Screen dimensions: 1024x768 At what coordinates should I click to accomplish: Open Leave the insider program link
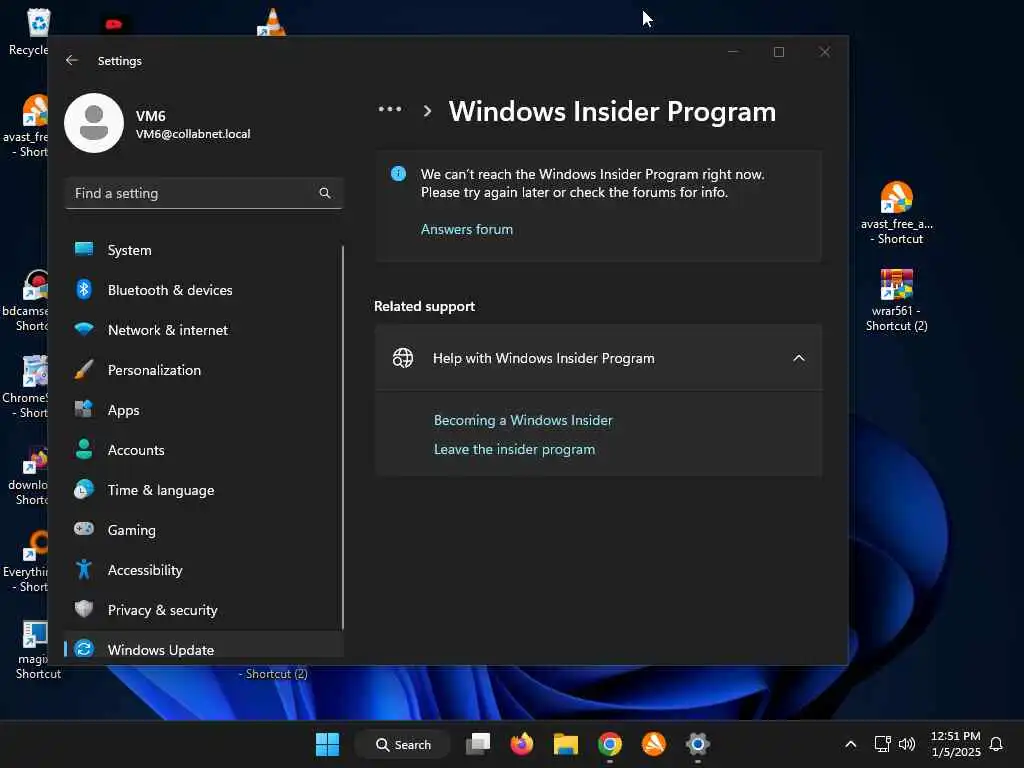(515, 449)
